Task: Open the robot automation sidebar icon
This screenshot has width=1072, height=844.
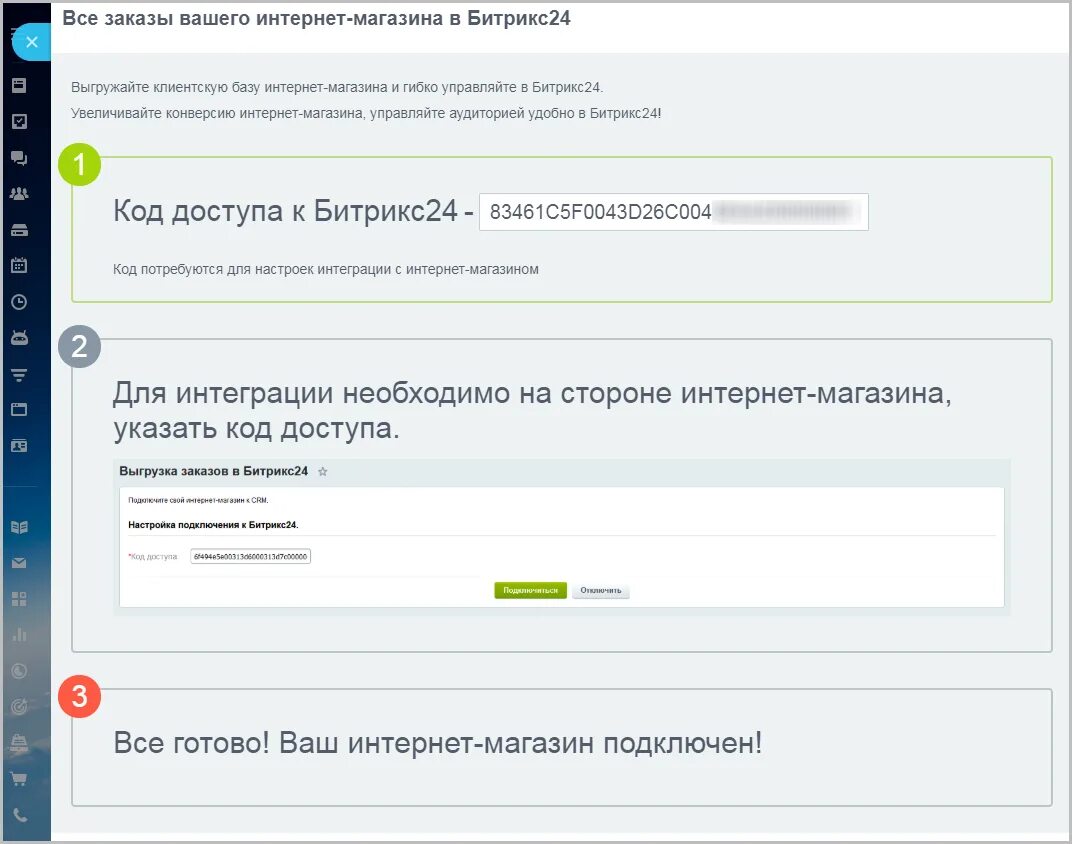Action: pyautogui.click(x=19, y=338)
